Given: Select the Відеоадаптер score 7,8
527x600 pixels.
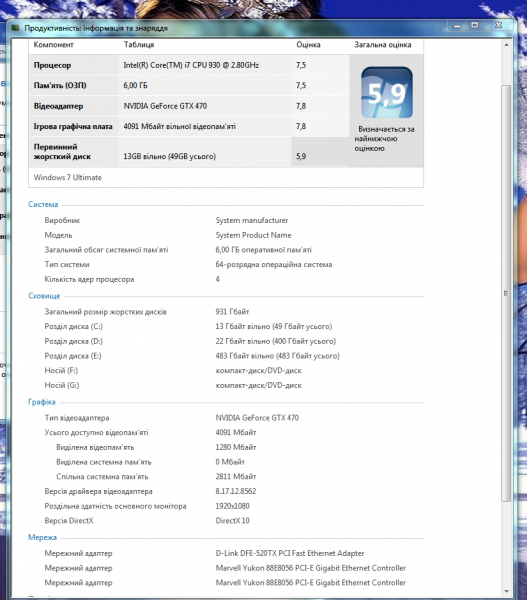Looking at the screenshot, I should (x=301, y=106).
